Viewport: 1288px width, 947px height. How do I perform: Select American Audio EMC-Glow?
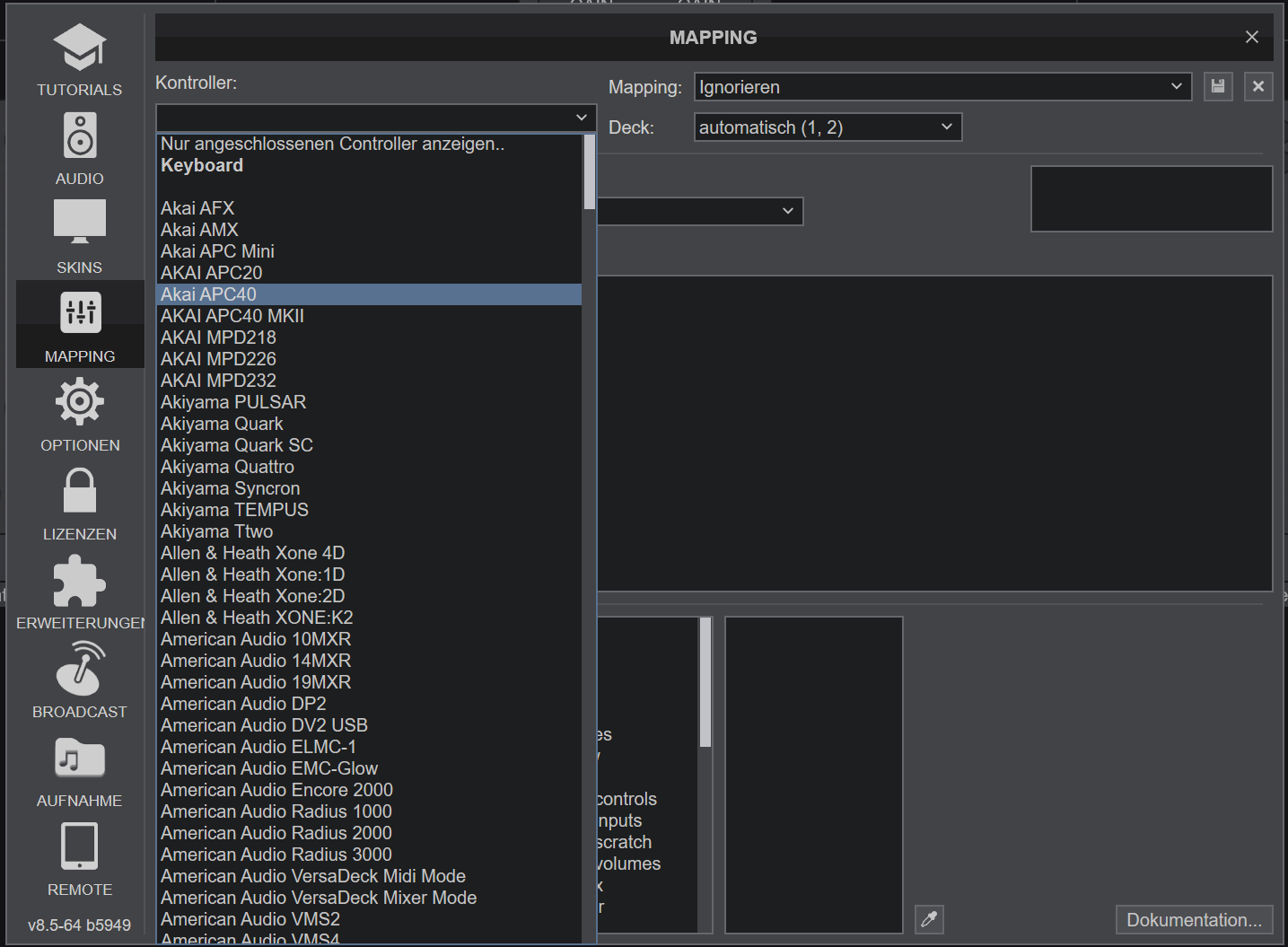(370, 768)
